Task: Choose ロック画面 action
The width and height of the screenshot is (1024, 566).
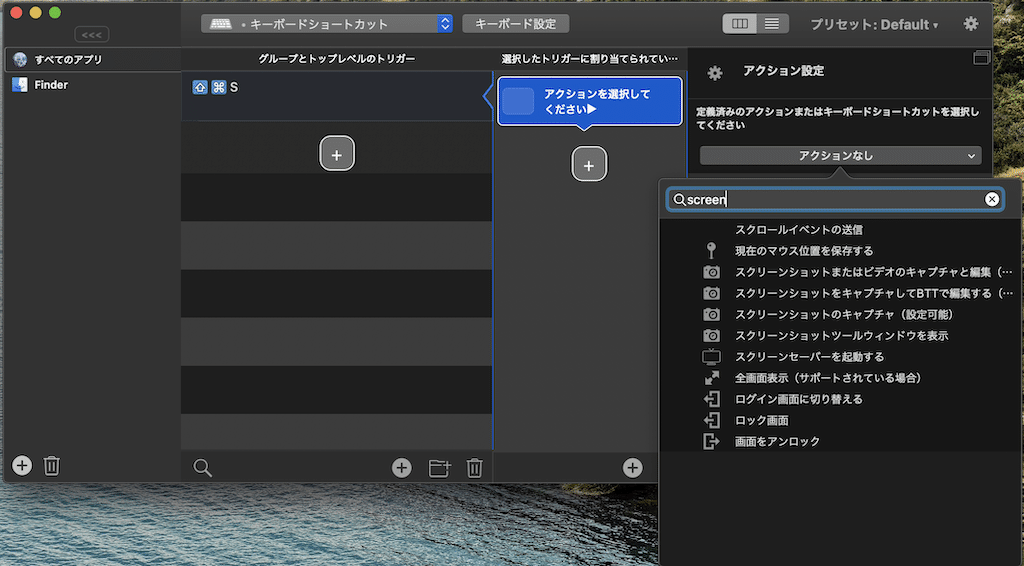Action: [x=841, y=420]
